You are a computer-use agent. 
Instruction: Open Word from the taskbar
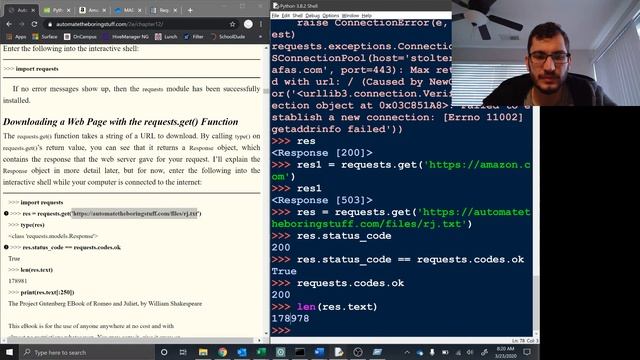[x=319, y=352]
